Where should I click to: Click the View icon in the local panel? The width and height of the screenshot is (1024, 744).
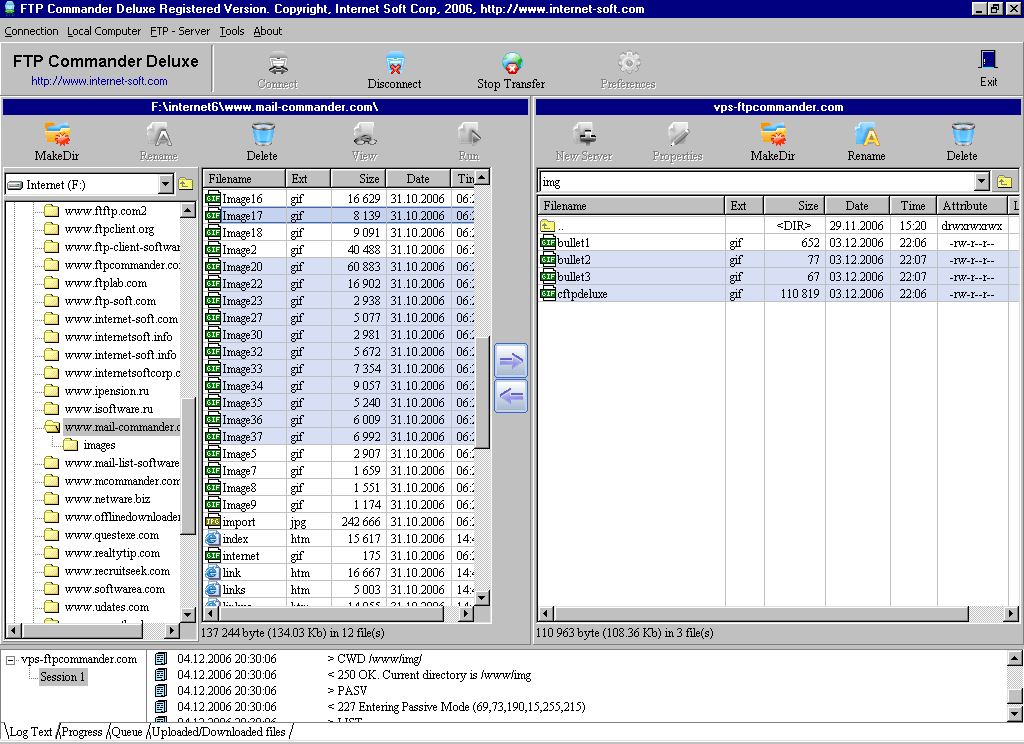pos(365,140)
